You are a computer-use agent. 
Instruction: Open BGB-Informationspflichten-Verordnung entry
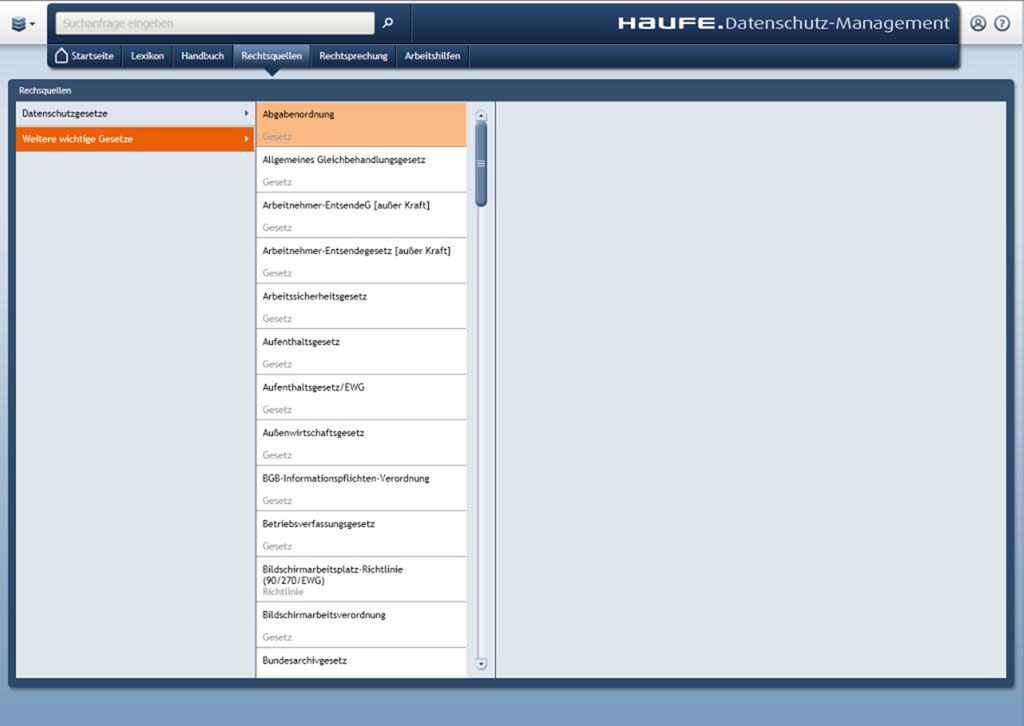pos(361,488)
